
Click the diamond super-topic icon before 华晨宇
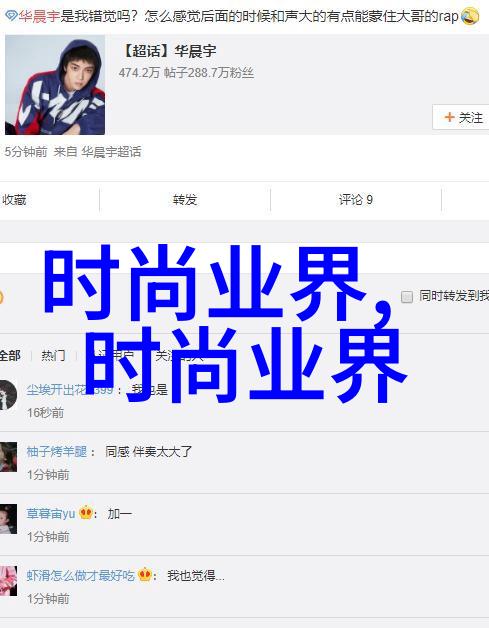pyautogui.click(x=11, y=17)
